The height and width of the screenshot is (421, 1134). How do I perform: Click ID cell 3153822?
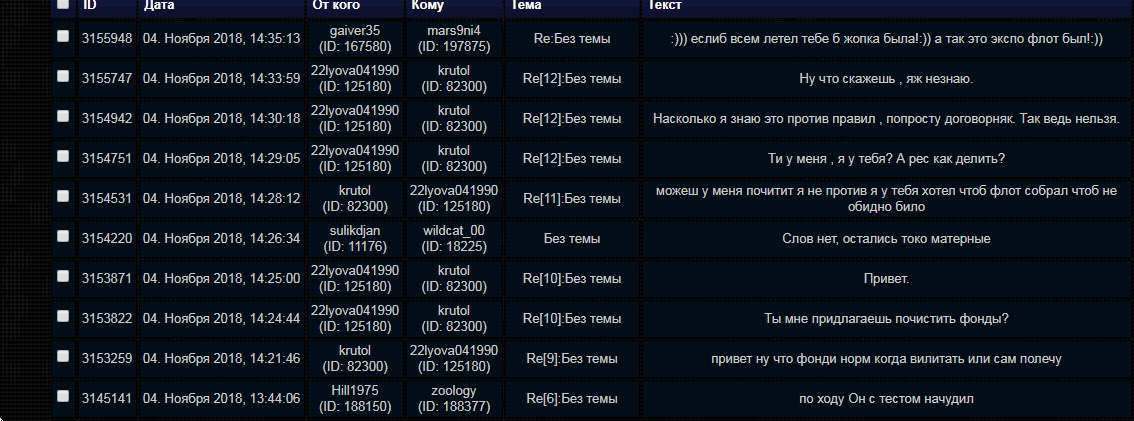pyautogui.click(x=107, y=318)
